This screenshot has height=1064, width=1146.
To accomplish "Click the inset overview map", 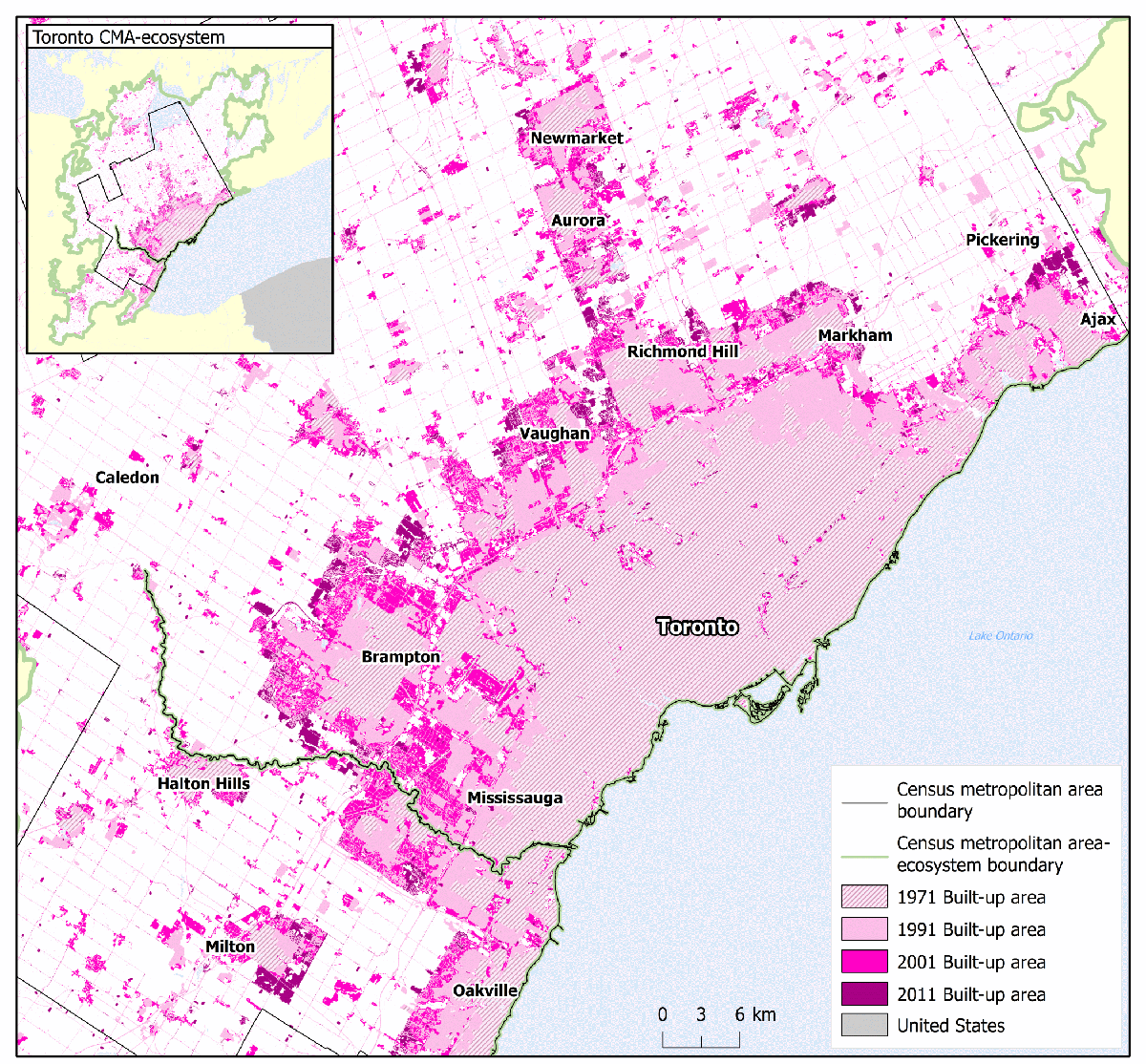I will (180, 201).
